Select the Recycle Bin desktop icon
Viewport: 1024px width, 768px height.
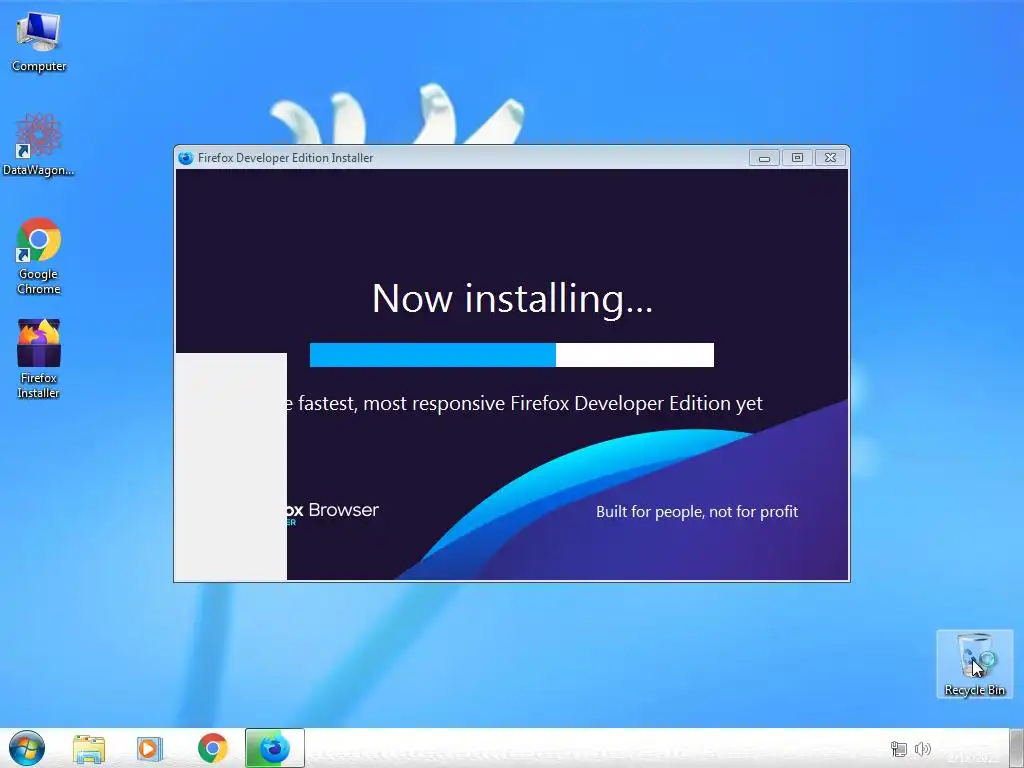click(x=974, y=664)
